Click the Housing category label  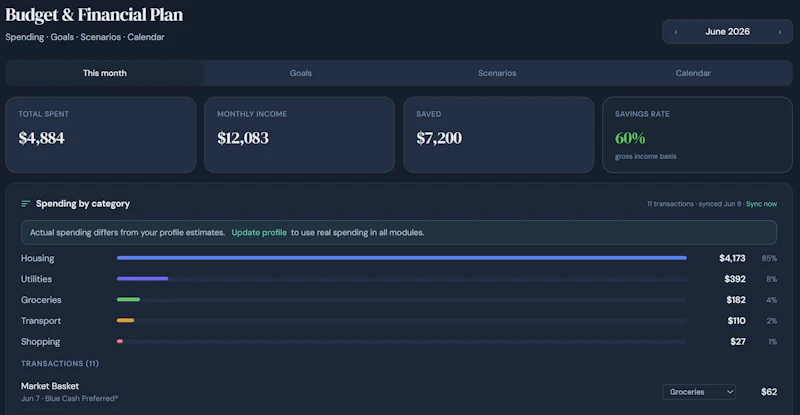[37, 258]
